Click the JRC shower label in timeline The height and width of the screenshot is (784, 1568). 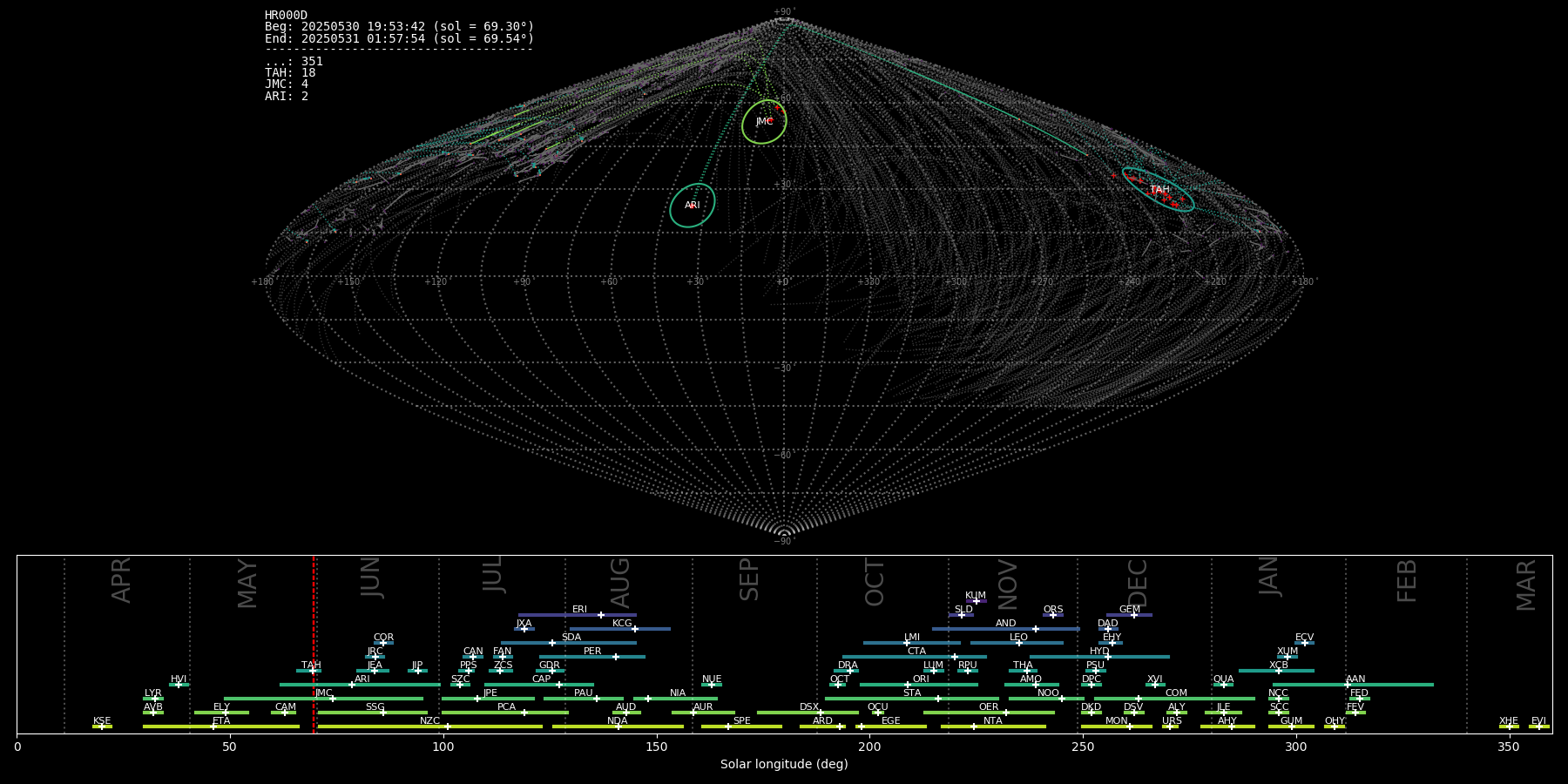click(x=375, y=652)
